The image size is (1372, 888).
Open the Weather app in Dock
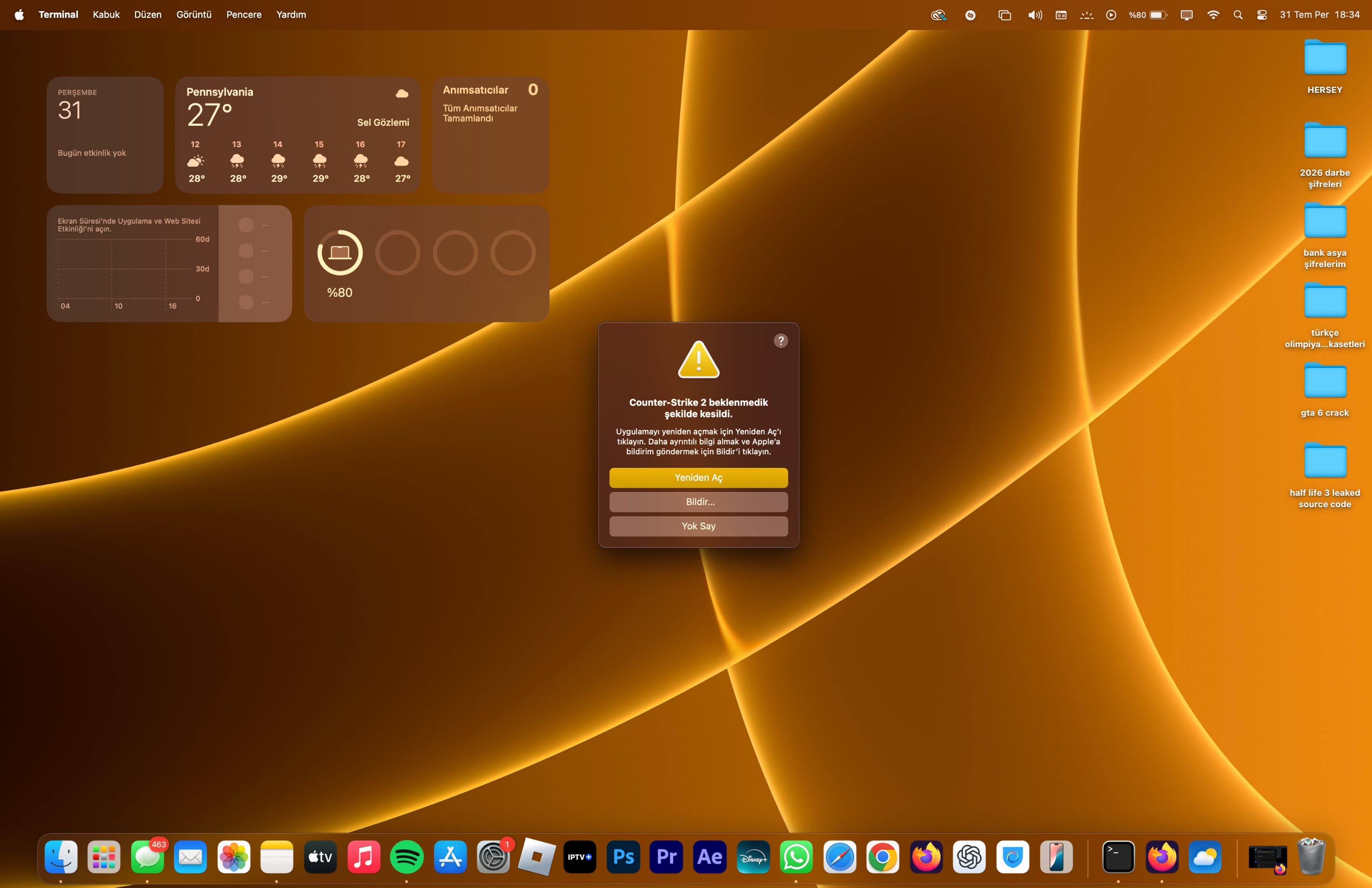tap(1205, 857)
